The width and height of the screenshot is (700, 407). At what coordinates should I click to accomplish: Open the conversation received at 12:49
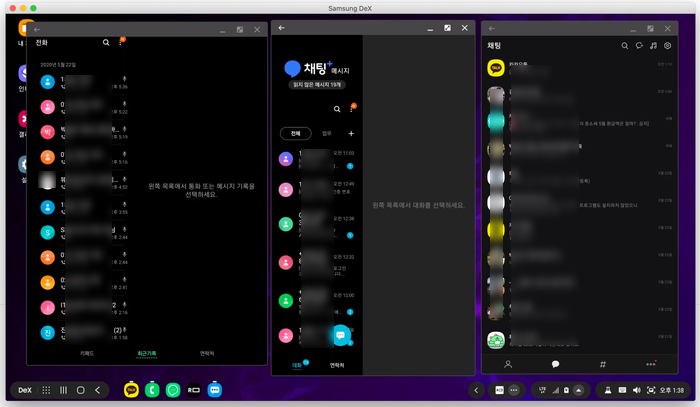317,189
